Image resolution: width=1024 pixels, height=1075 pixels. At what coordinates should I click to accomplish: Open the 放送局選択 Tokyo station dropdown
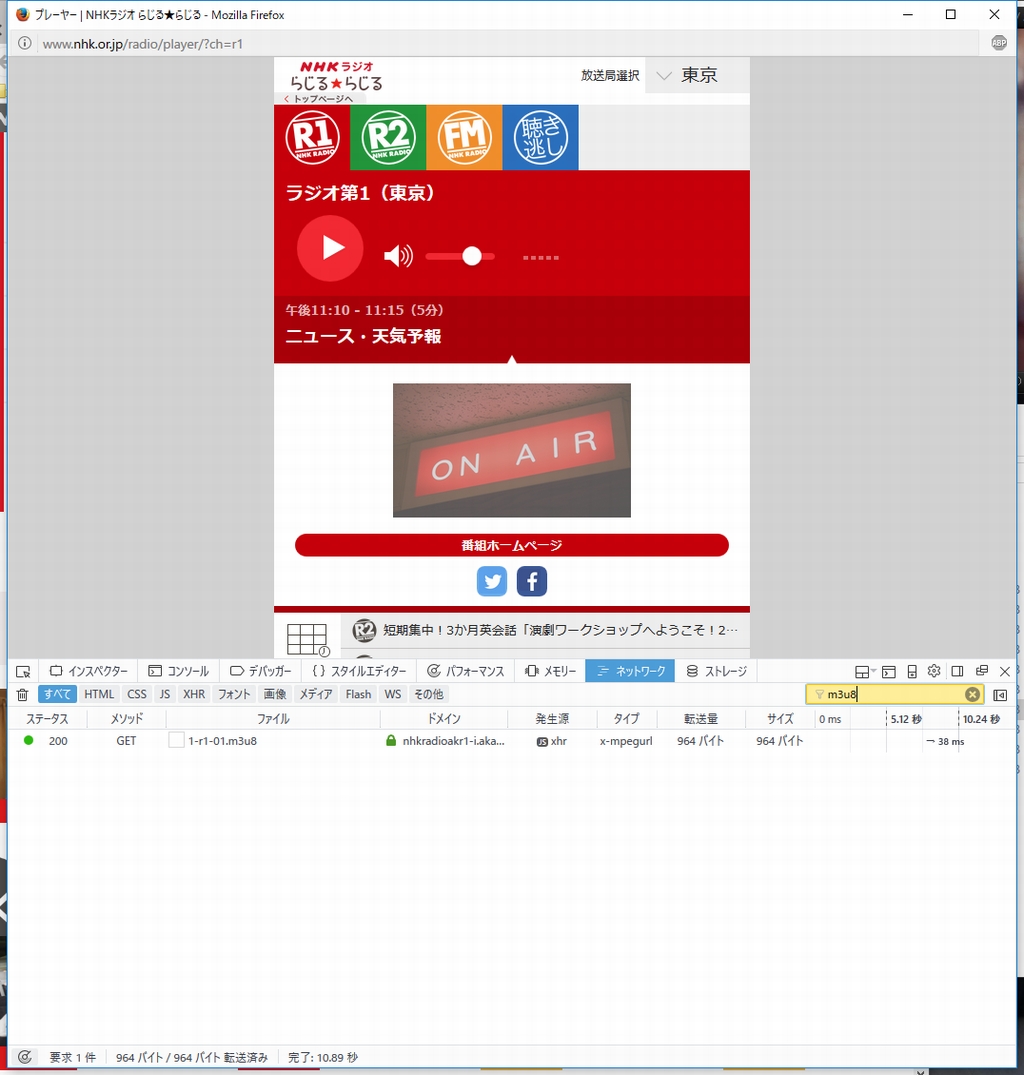[x=698, y=75]
